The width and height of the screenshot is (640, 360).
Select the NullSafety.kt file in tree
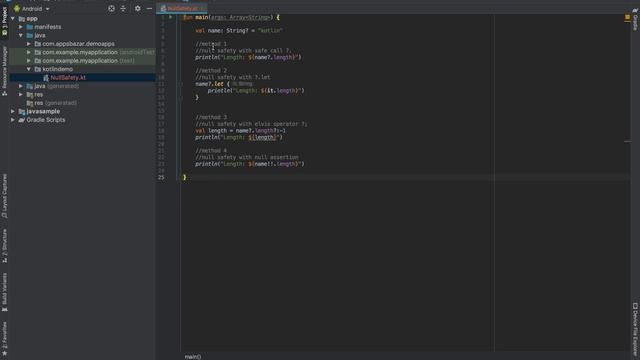82,78
